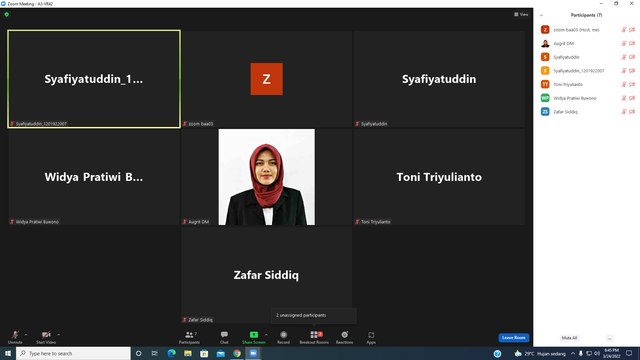Open the Zoom Apps button
The height and width of the screenshot is (360, 640).
click(x=371, y=337)
